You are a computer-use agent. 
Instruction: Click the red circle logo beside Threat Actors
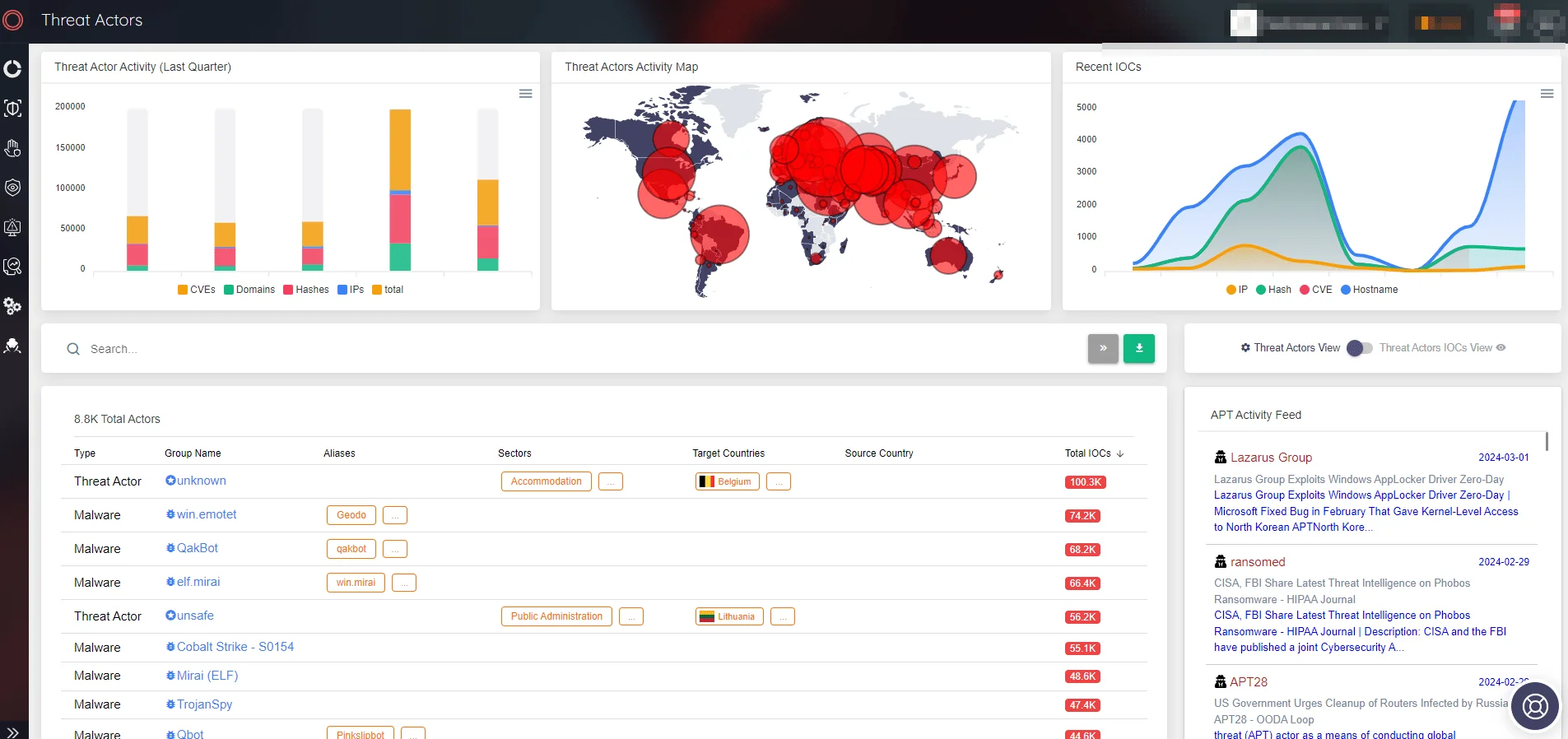point(12,20)
